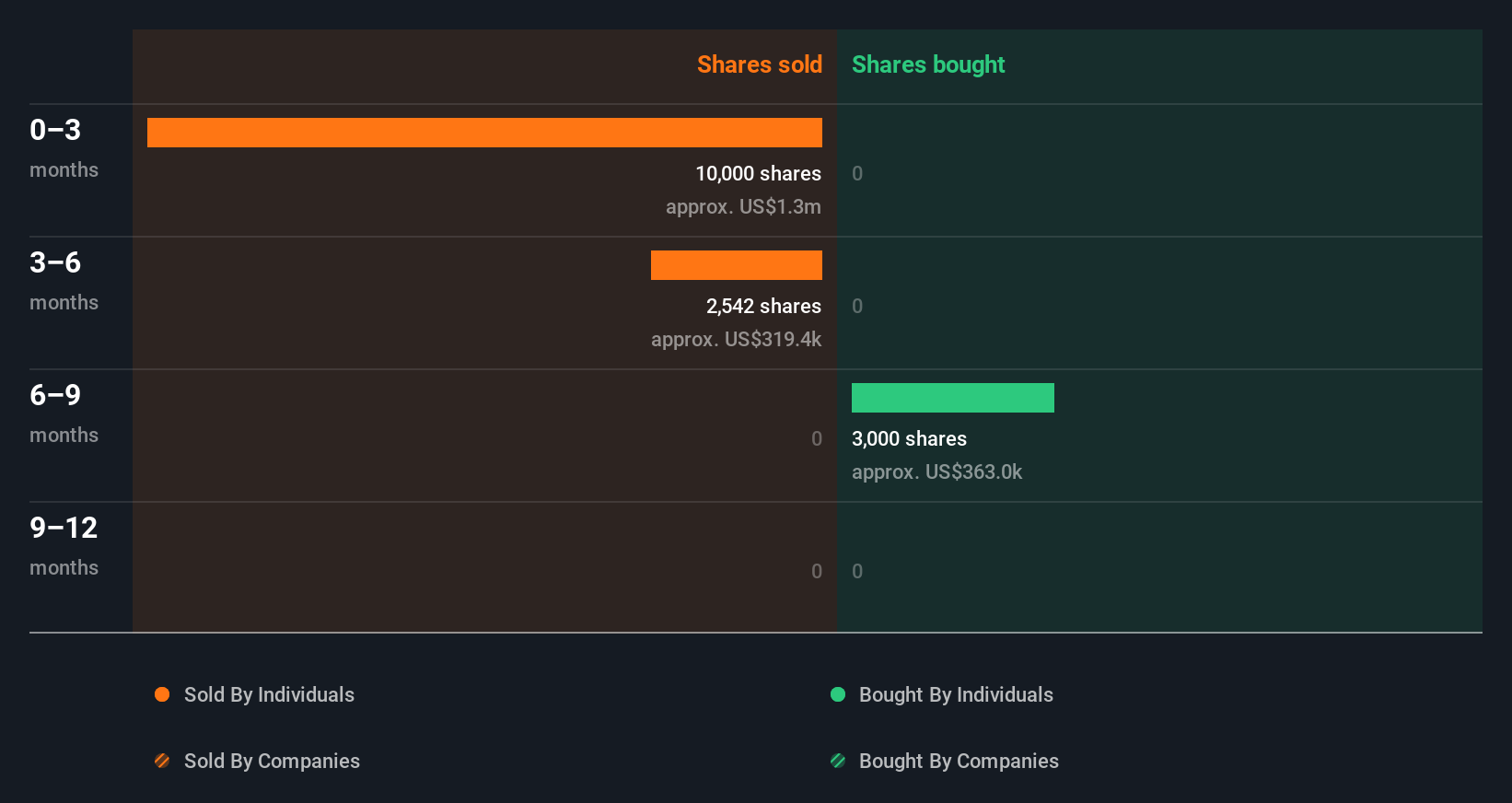Click the 6–9 months row label
Viewport: 1512px width, 803px height.
point(64,413)
